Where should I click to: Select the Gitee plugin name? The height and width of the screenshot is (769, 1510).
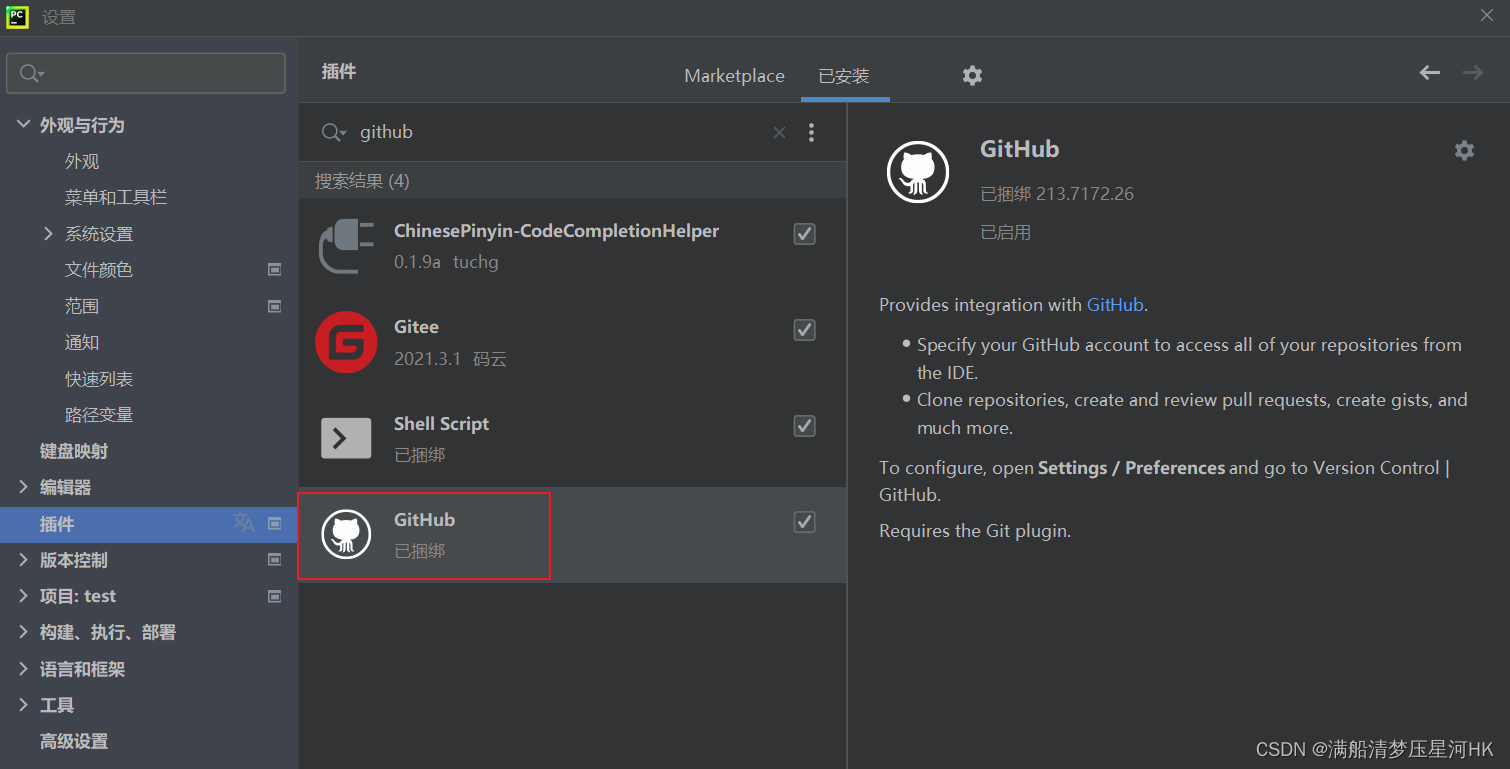point(416,327)
